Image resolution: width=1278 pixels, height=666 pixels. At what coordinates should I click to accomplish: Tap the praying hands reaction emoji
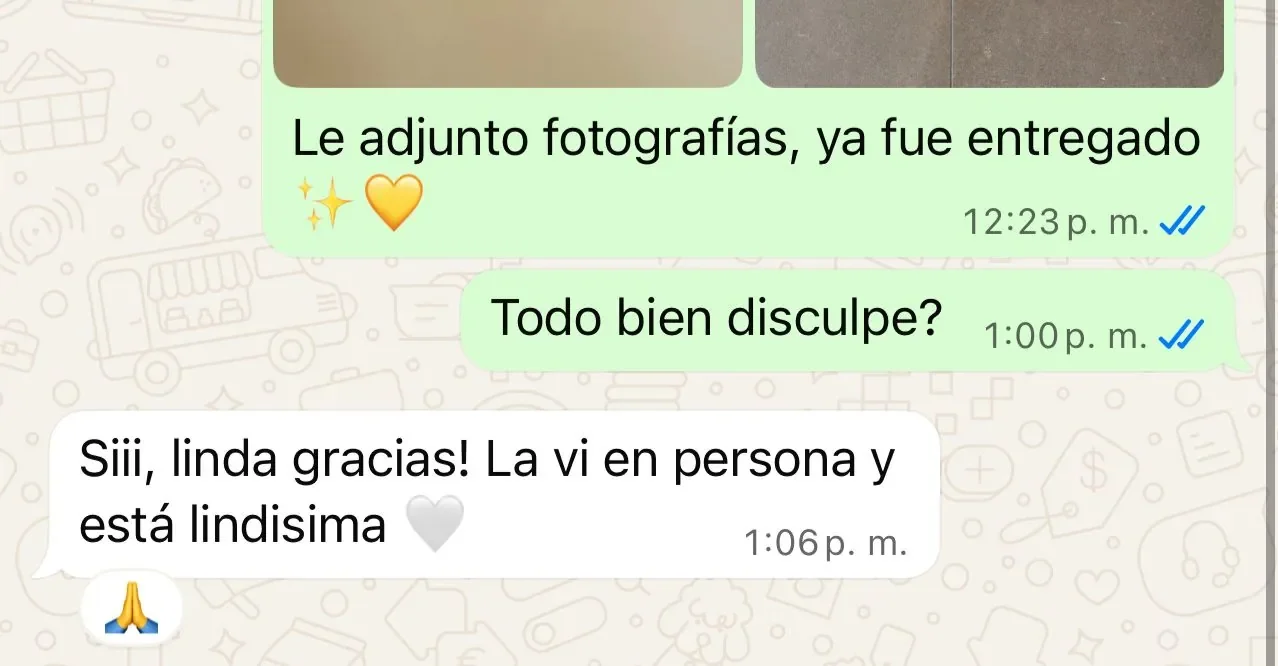(132, 609)
